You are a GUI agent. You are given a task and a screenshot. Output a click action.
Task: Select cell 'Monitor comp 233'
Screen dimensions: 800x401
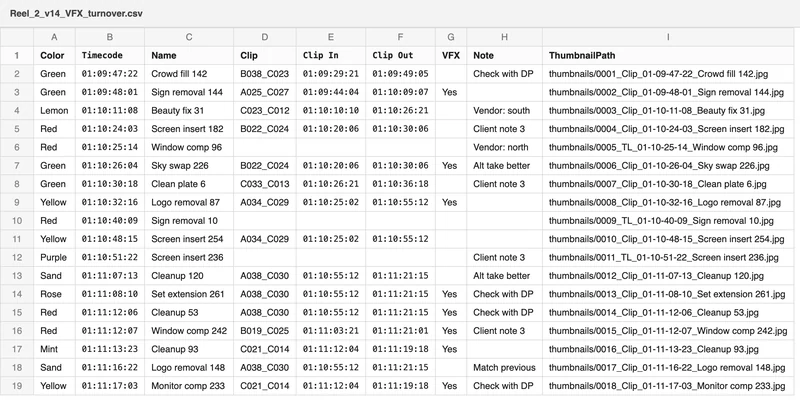point(189,386)
